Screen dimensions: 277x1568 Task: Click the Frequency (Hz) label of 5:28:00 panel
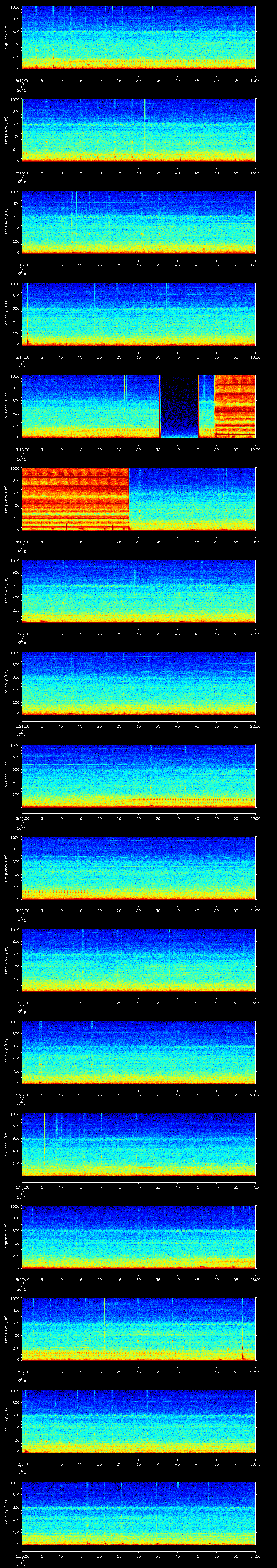click(x=6, y=1329)
